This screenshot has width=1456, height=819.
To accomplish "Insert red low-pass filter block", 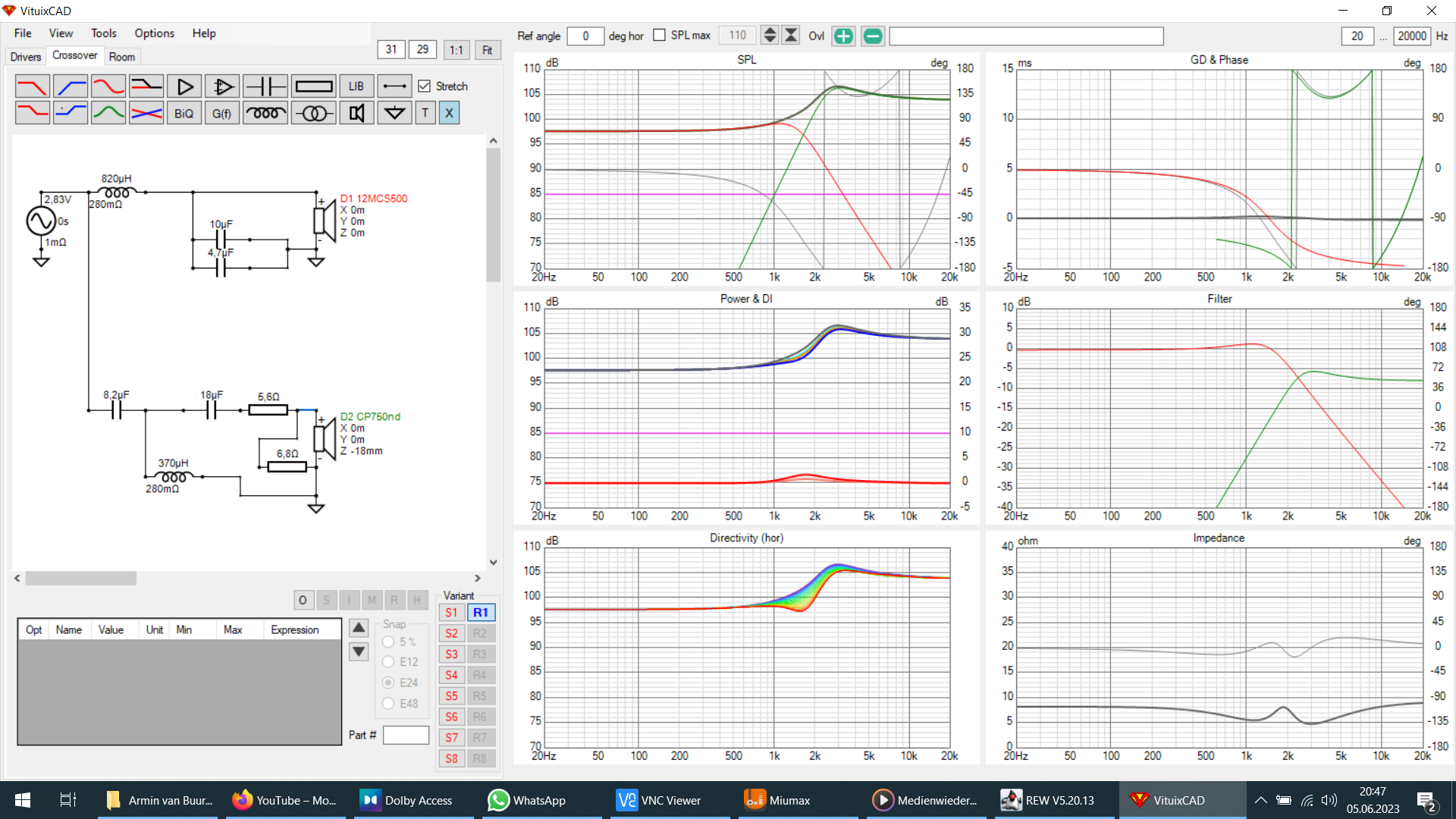I will [x=33, y=86].
